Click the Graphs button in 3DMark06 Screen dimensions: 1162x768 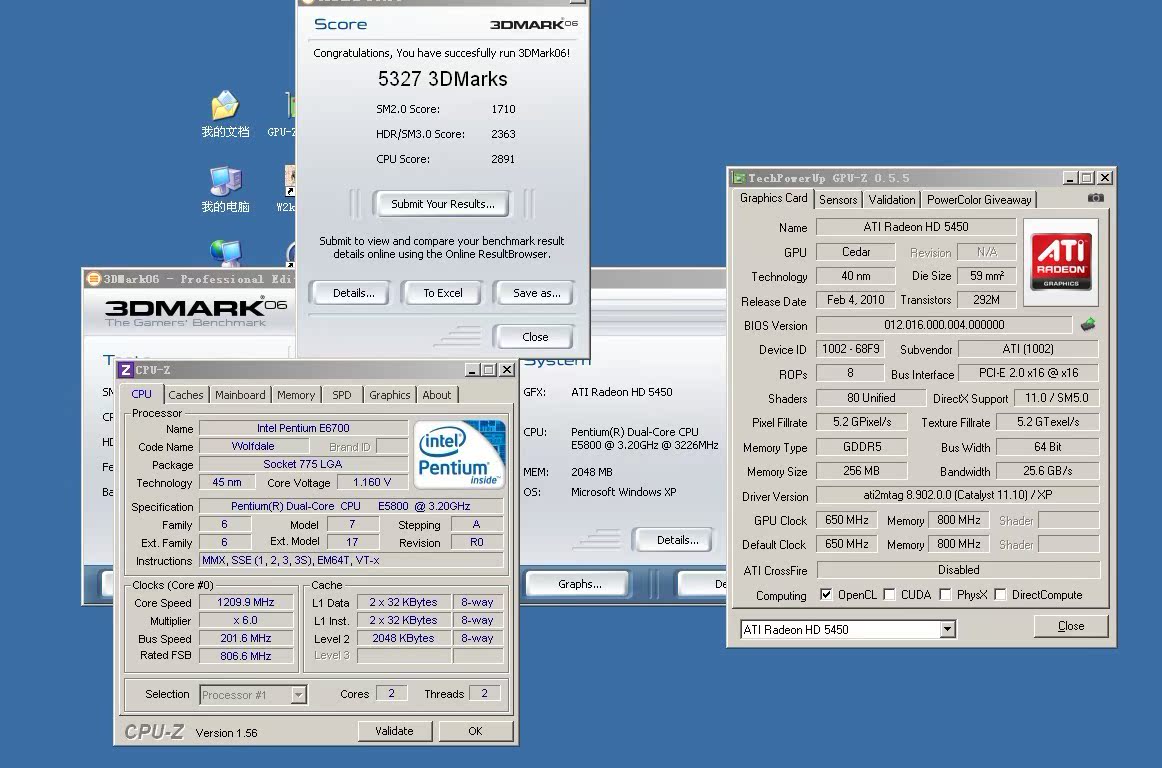click(579, 584)
